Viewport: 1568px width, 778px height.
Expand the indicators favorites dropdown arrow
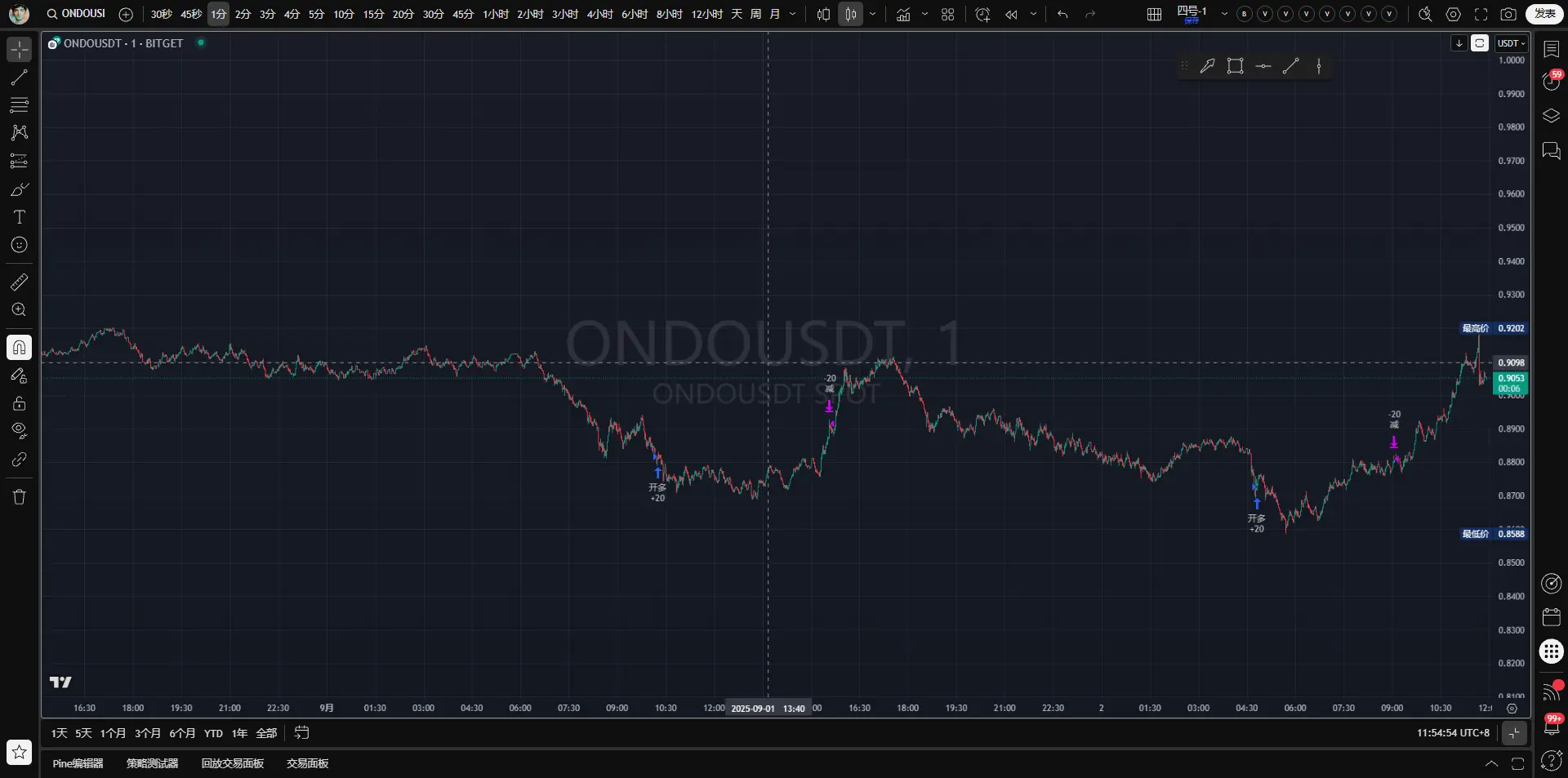(925, 15)
